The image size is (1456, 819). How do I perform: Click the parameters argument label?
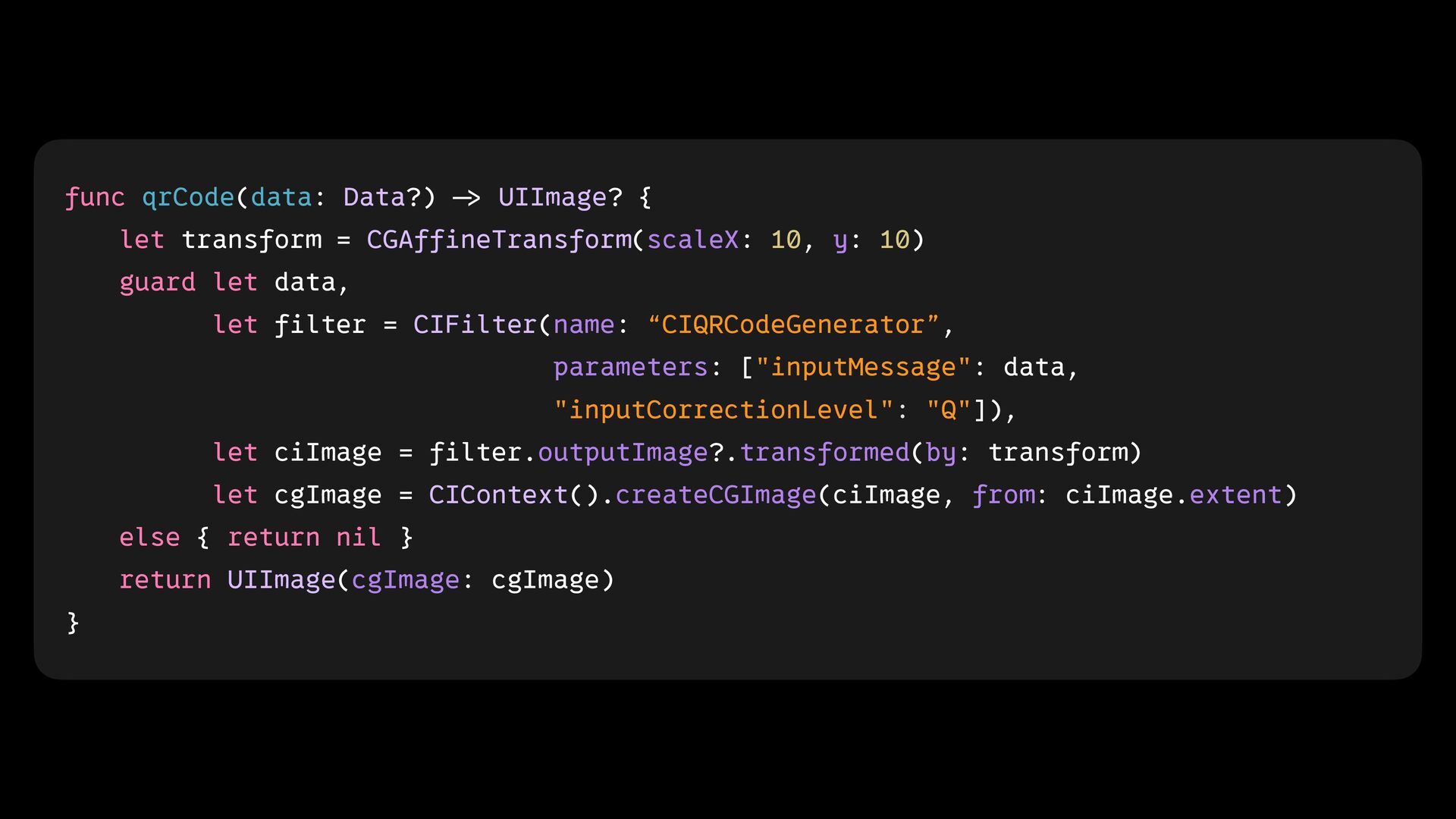(630, 367)
